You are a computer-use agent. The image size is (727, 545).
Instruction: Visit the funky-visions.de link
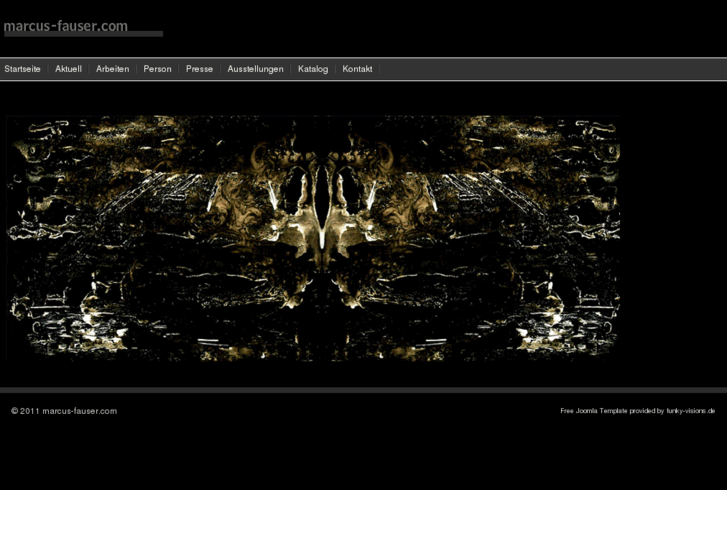[691, 411]
